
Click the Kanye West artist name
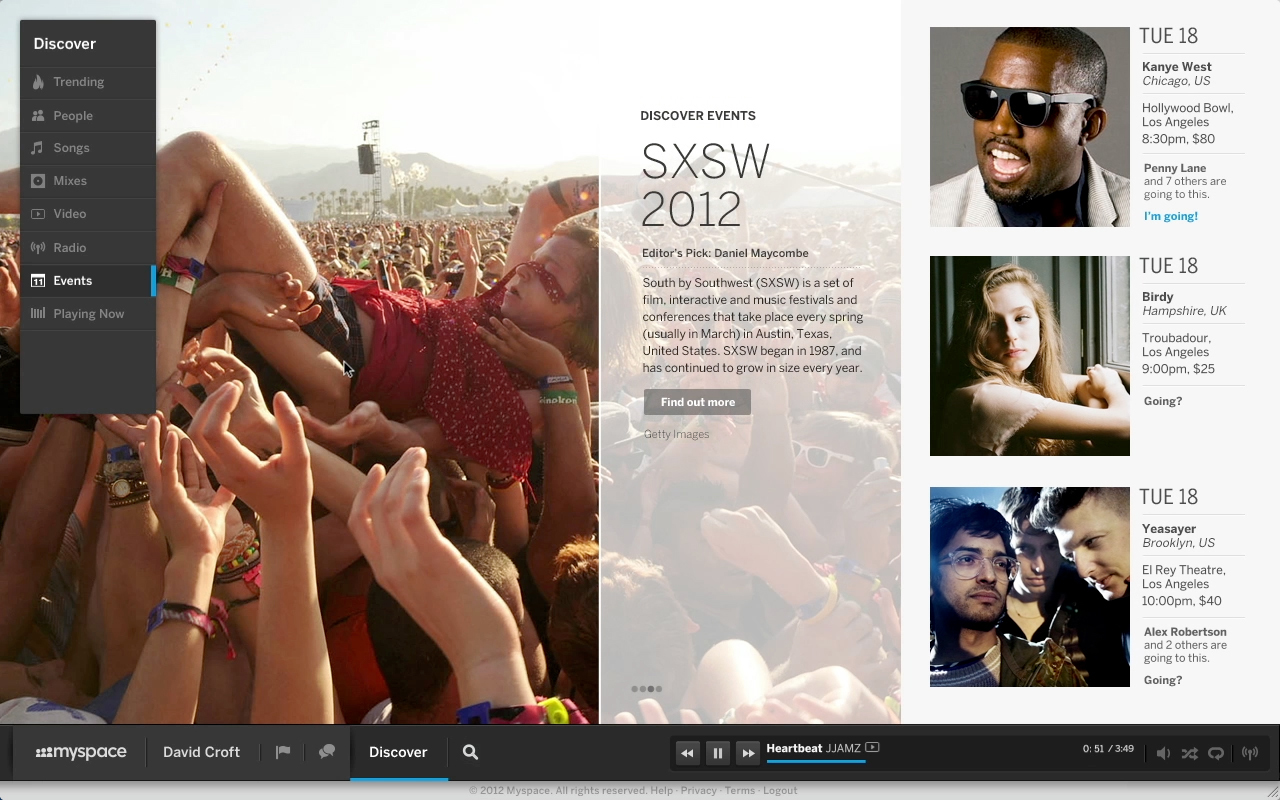(1177, 67)
